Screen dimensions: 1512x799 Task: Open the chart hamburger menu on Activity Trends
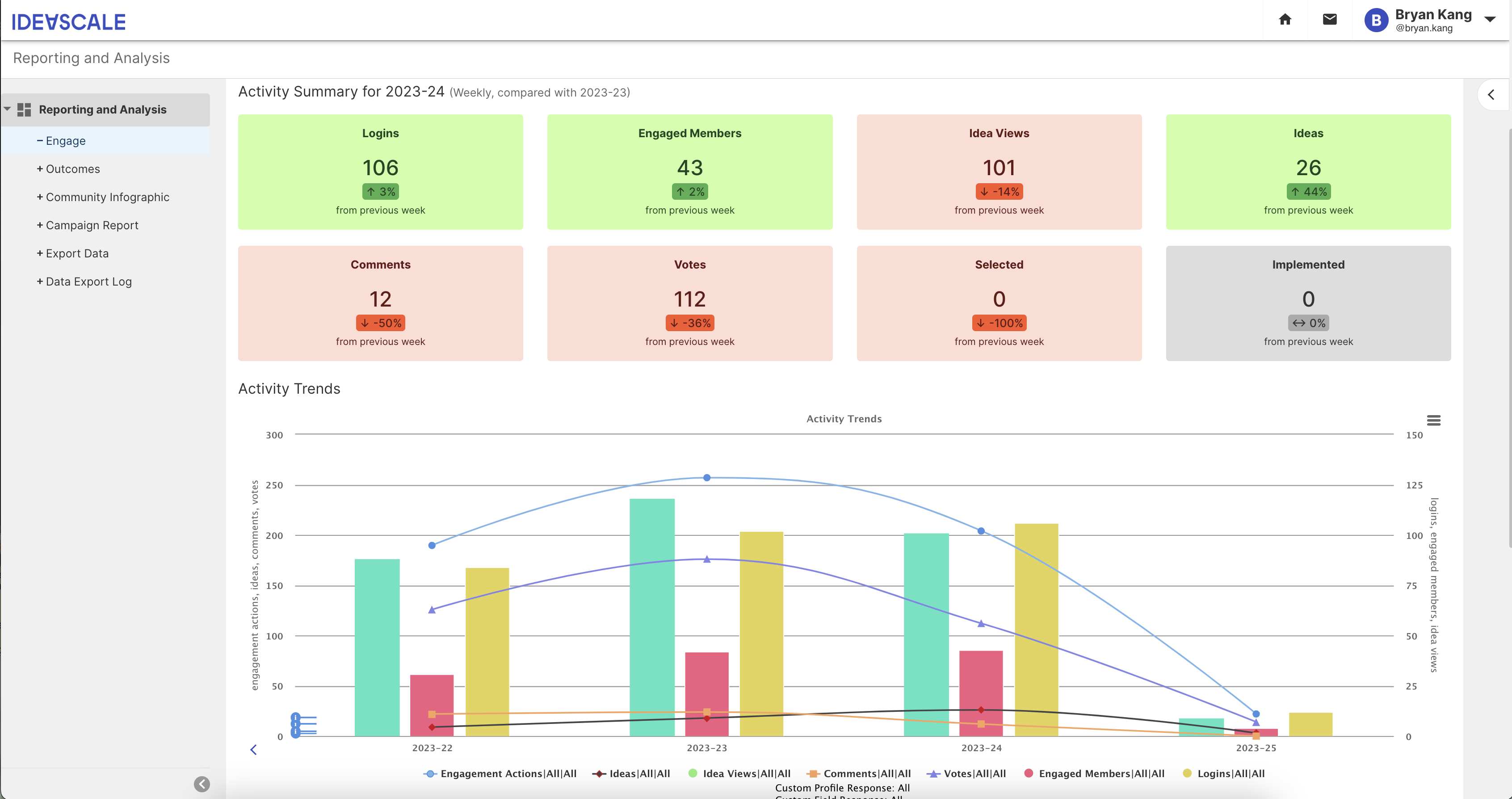pos(1435,421)
